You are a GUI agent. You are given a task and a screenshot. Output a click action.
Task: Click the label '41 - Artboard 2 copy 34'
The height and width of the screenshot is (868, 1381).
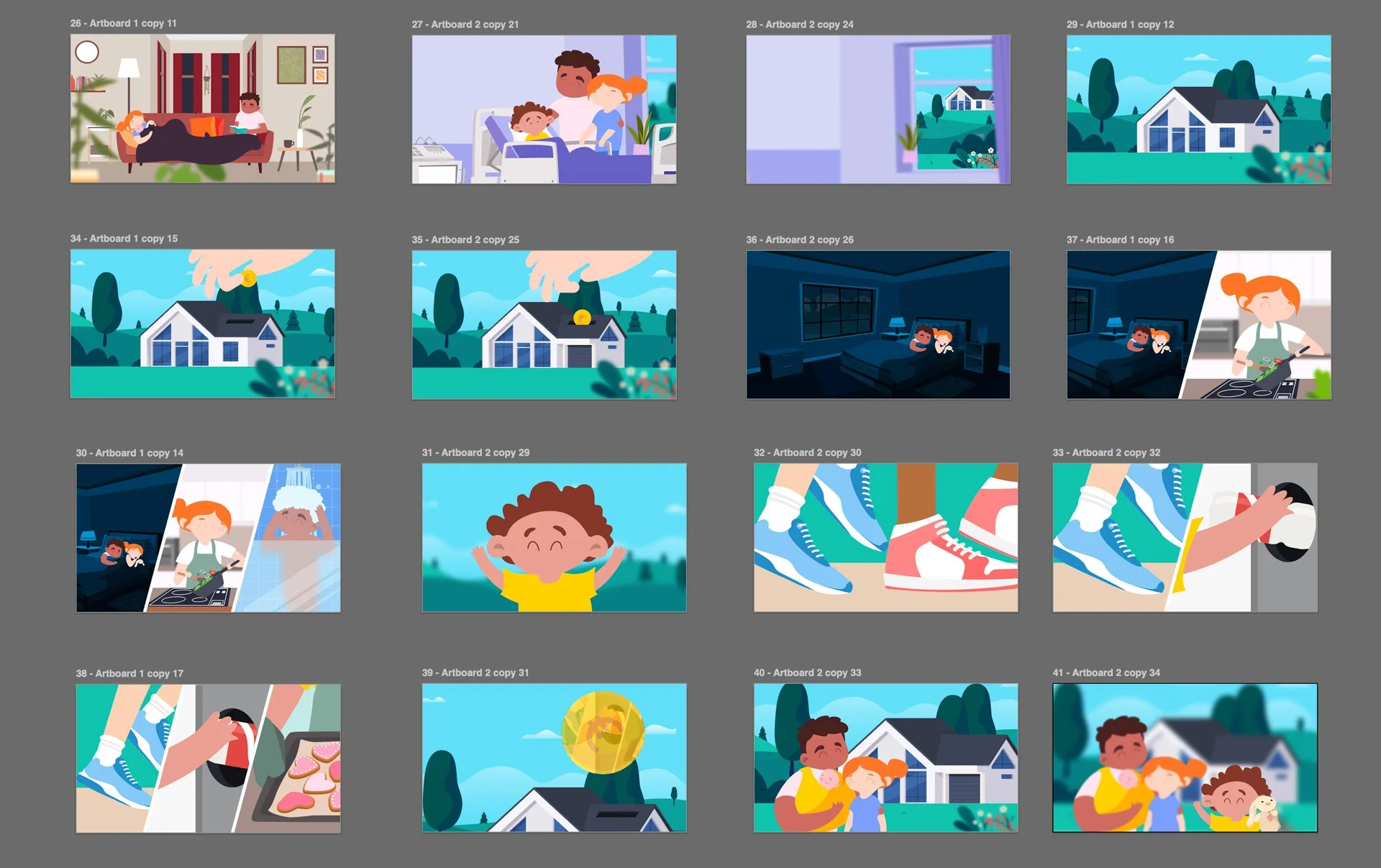tap(1106, 672)
